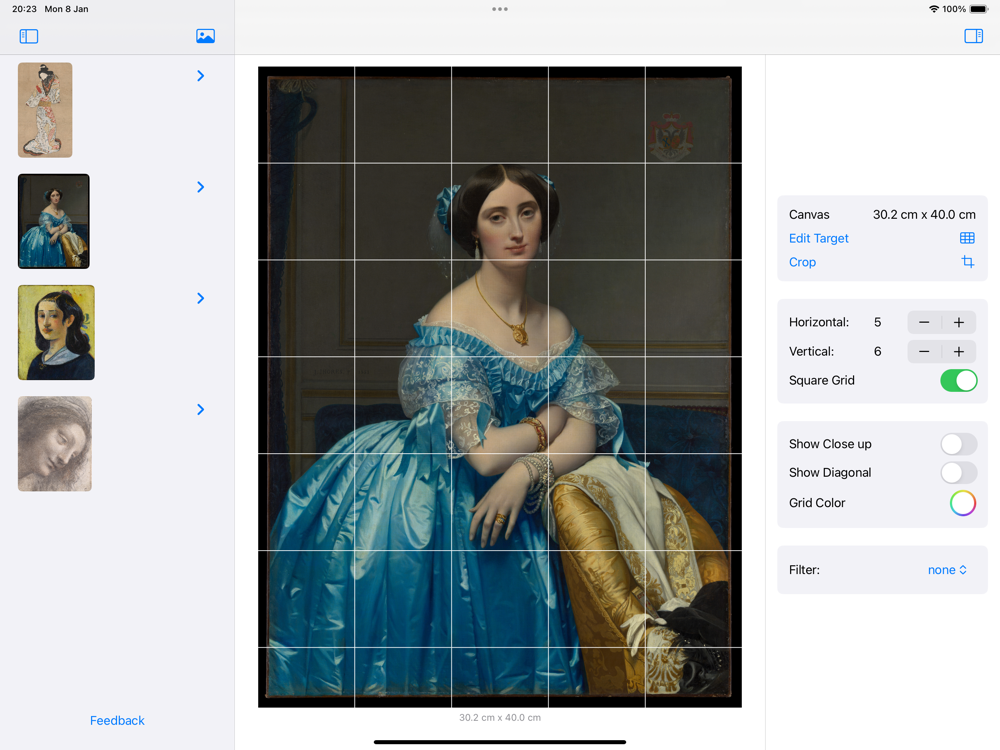Expand the pencil sketch head chevron
This screenshot has width=1000, height=750.
[200, 409]
